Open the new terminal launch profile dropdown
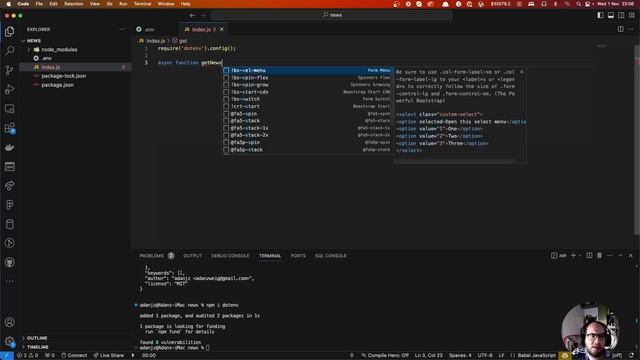Viewport: 640px width, 360px height. 580,256
